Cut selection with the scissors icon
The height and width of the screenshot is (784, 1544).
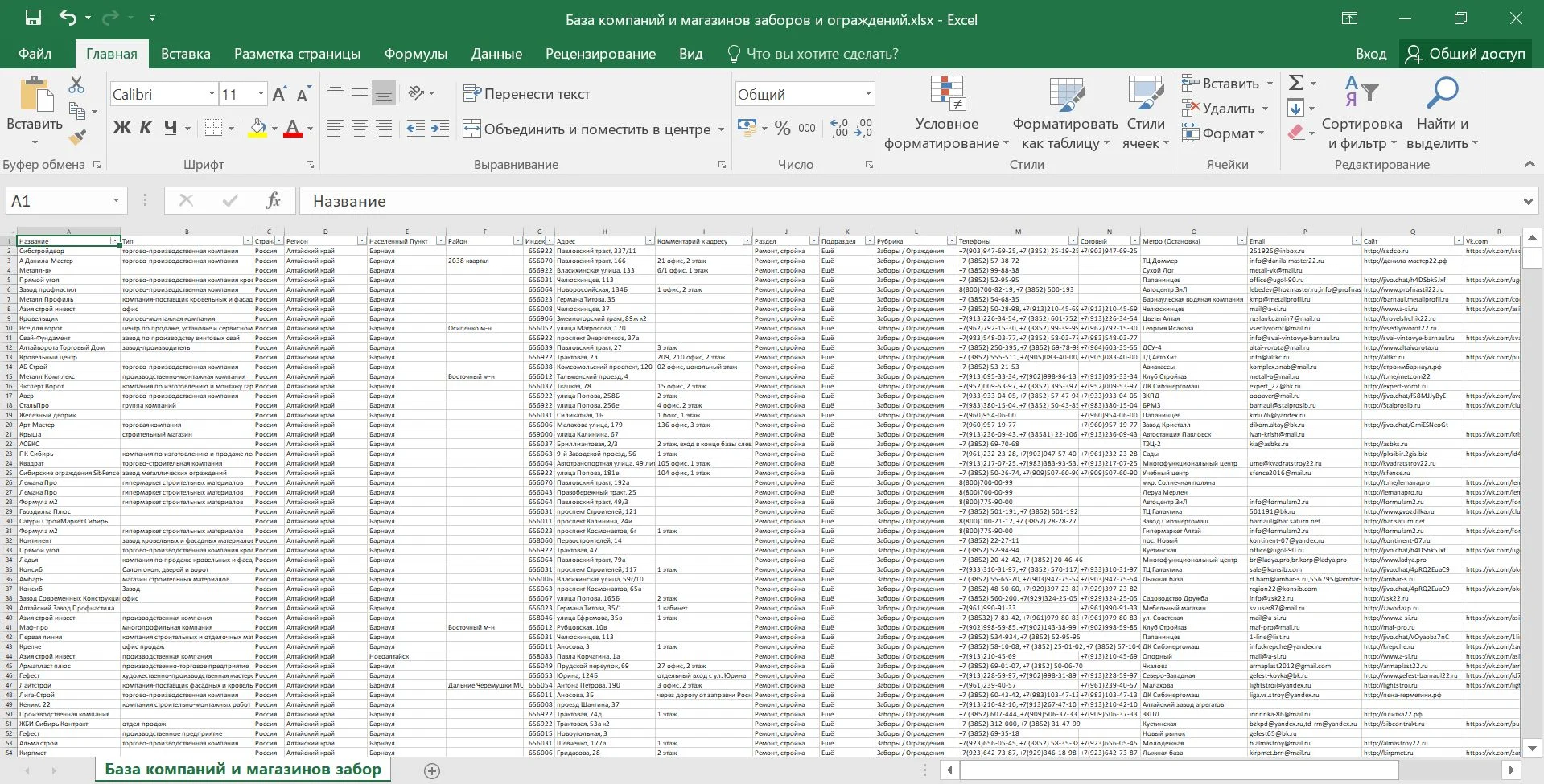coord(76,84)
